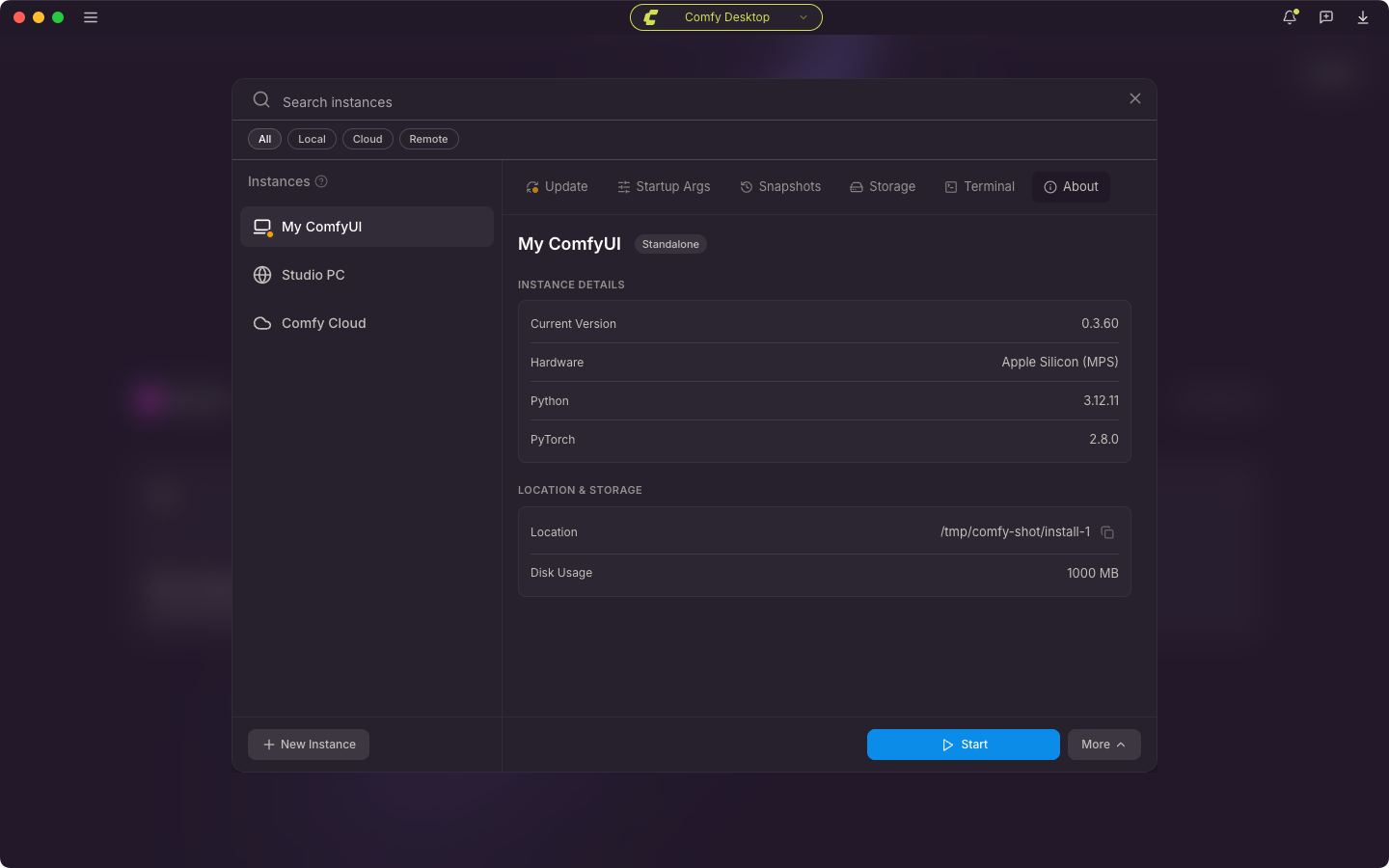Image resolution: width=1389 pixels, height=868 pixels.
Task: Click the Comfy logo in title bar
Action: [x=651, y=17]
